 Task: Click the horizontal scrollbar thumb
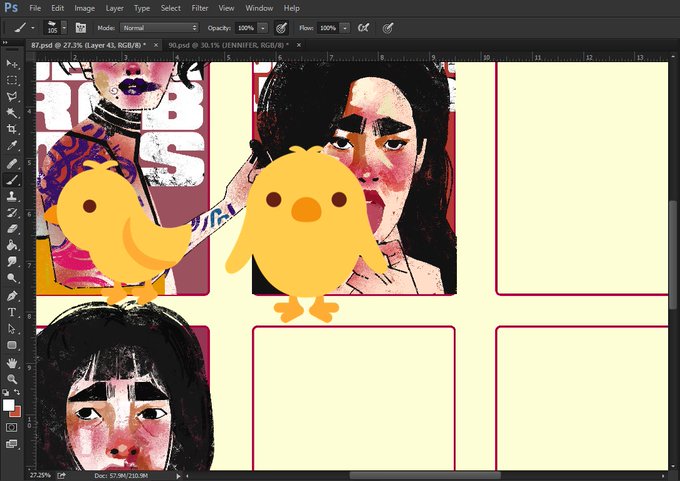pos(425,476)
